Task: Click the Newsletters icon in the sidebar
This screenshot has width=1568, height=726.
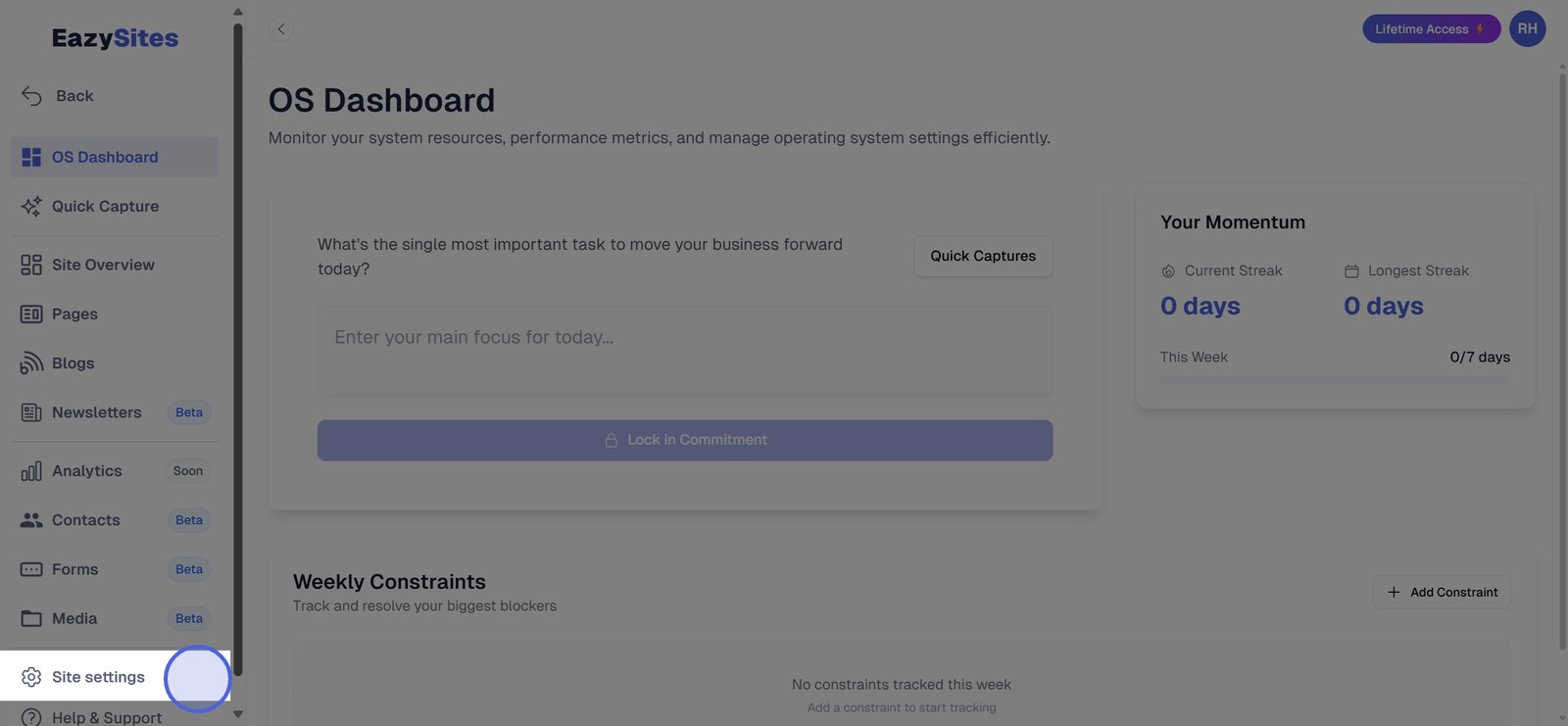Action: tap(31, 412)
